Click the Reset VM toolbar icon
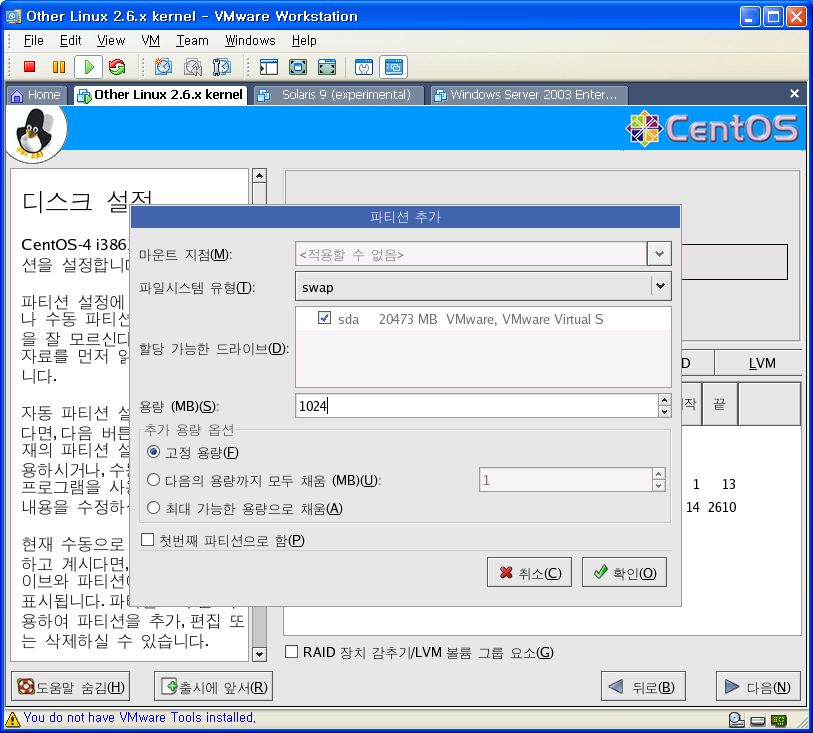 point(117,67)
